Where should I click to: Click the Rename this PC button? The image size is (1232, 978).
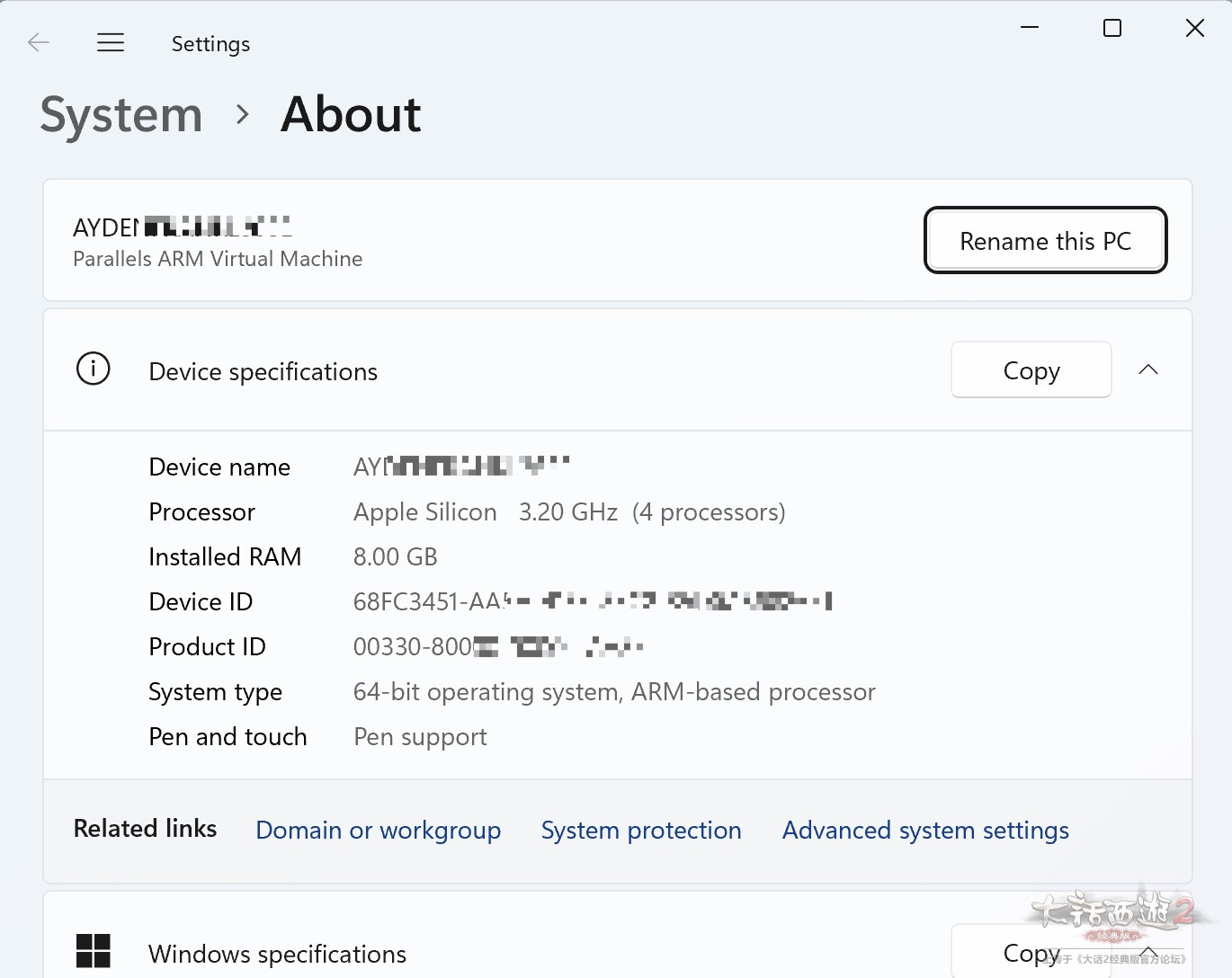[1046, 240]
